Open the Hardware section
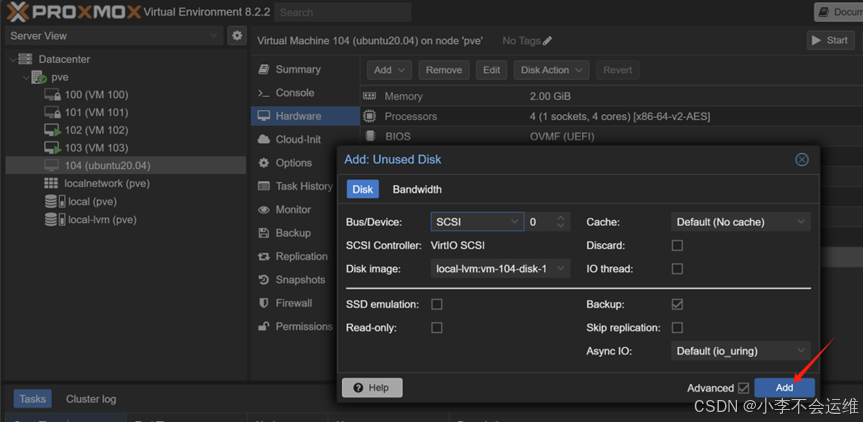 305,116
